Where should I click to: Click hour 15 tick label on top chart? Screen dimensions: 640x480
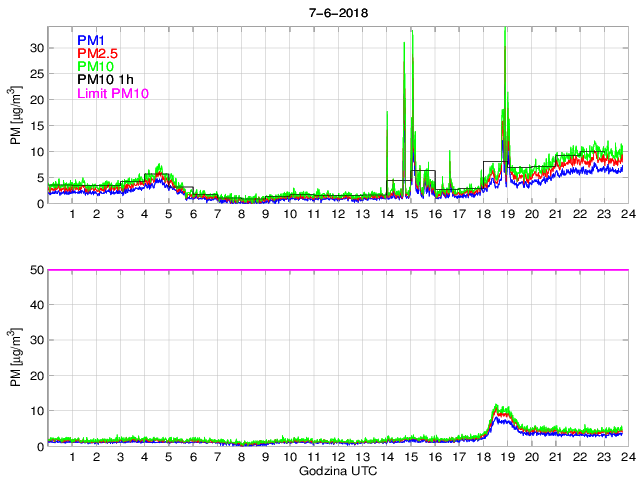point(411,214)
